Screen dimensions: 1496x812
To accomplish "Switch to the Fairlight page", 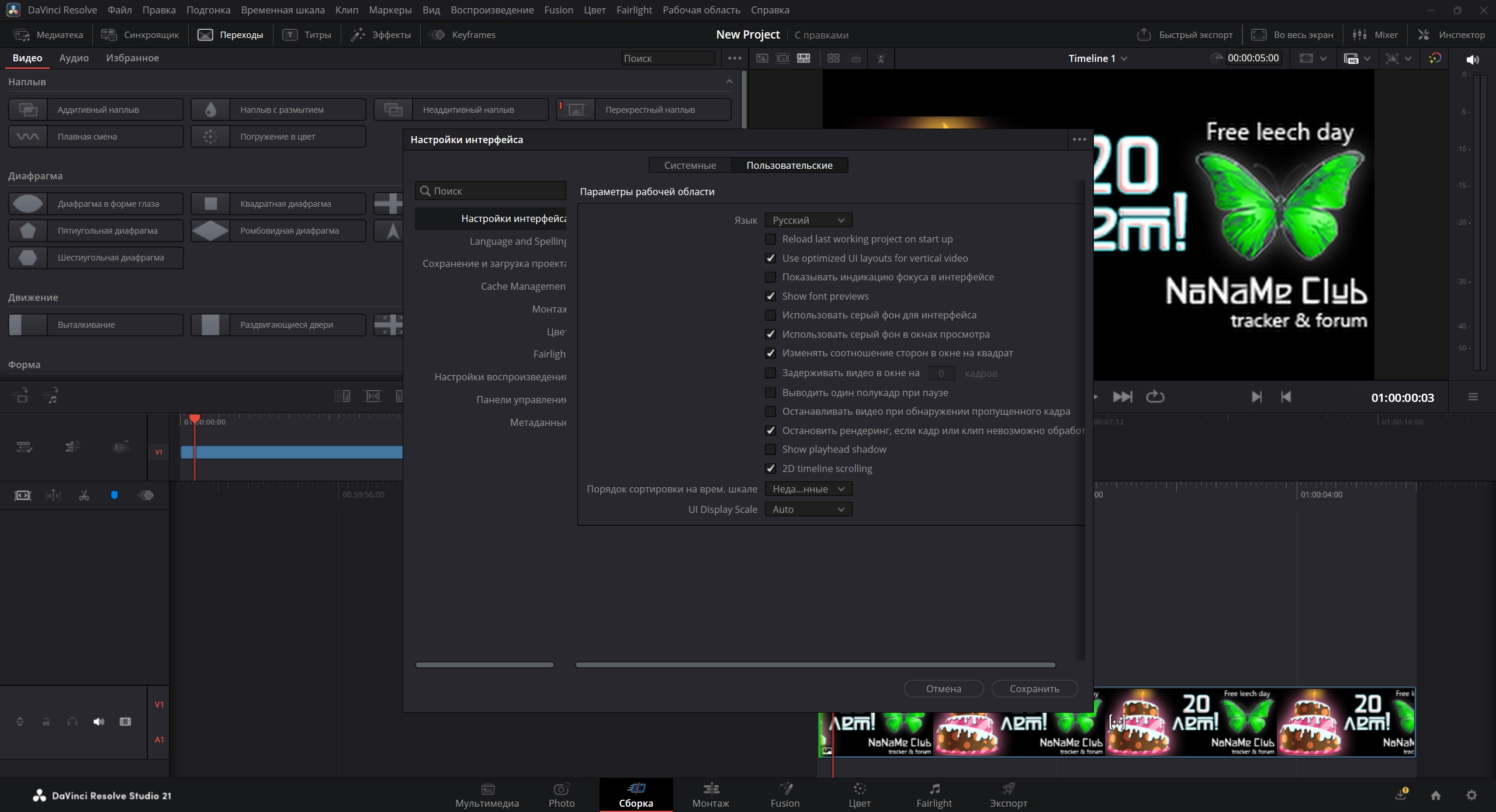I will tap(934, 796).
